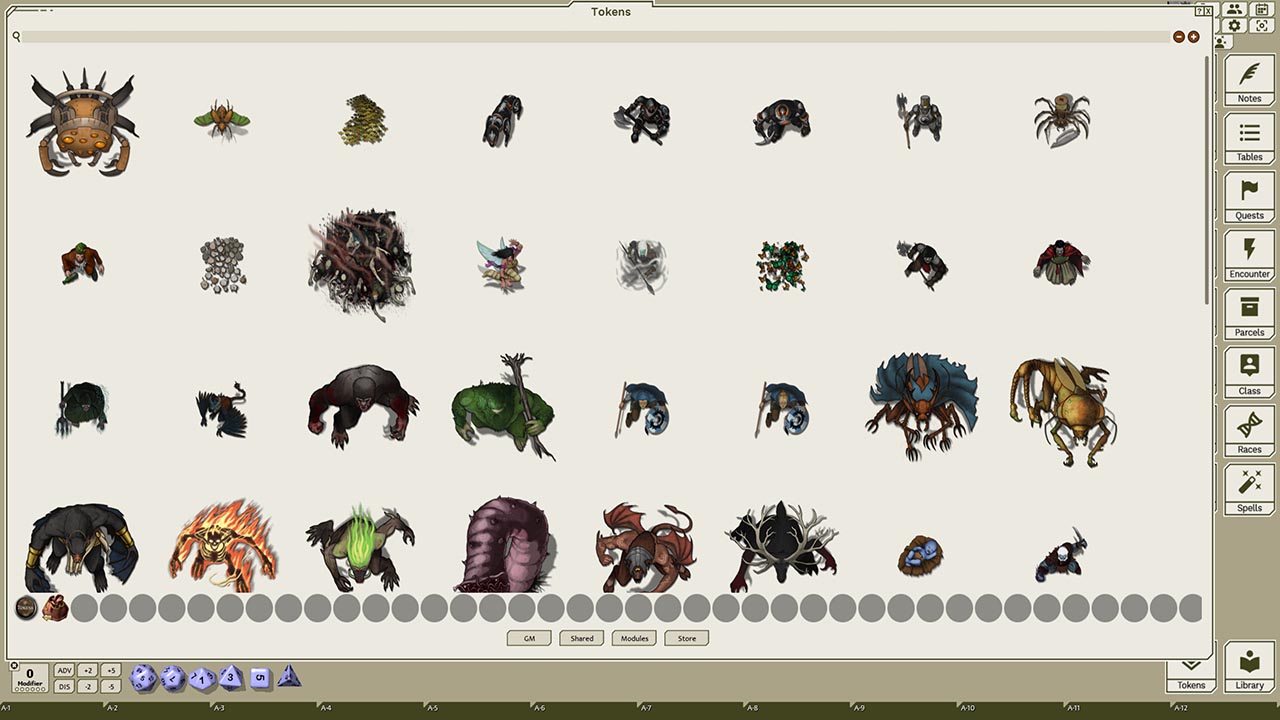Toggle the Modules token source filter
The height and width of the screenshot is (720, 1280).
(633, 638)
